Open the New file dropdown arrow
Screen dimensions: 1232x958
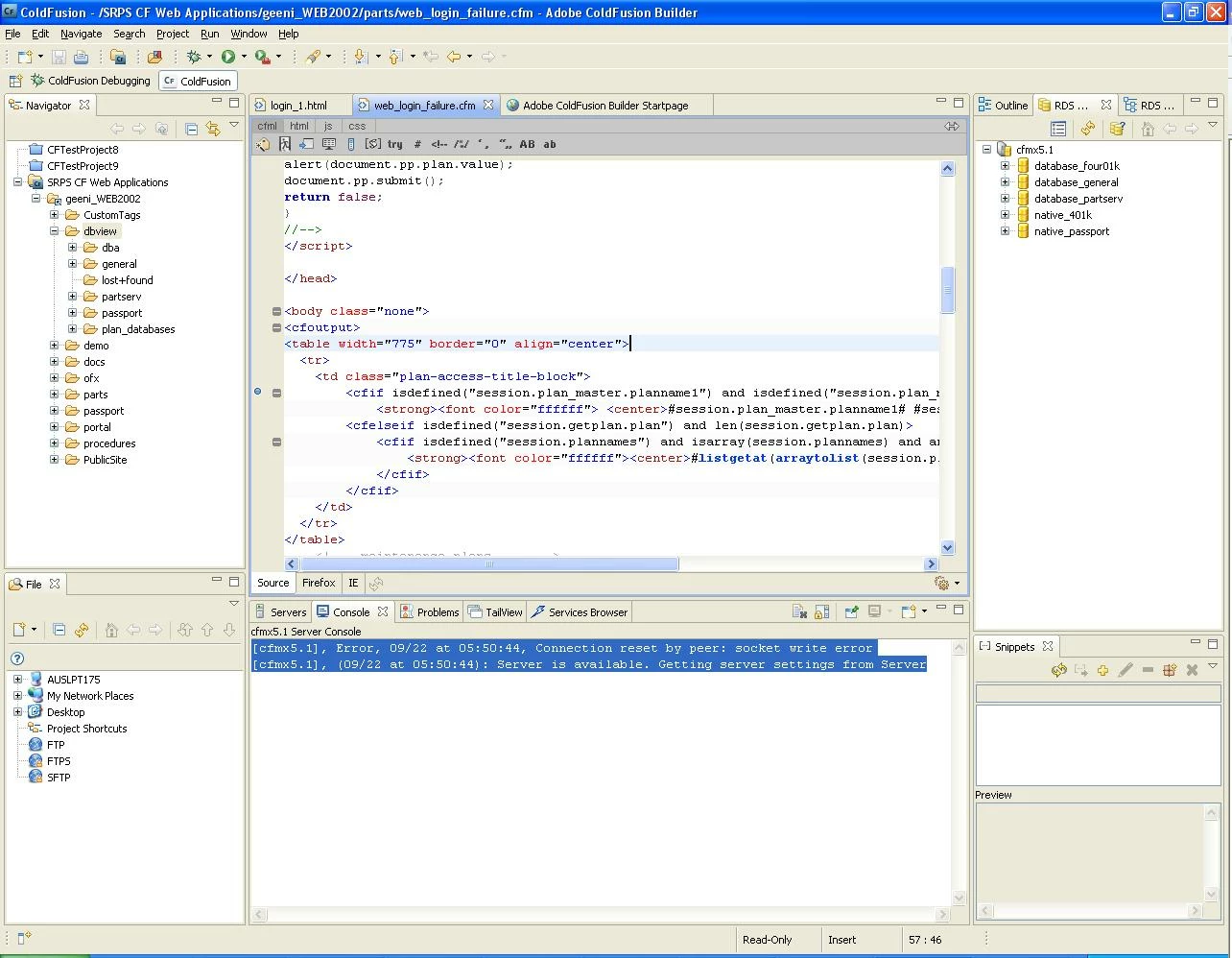point(40,58)
